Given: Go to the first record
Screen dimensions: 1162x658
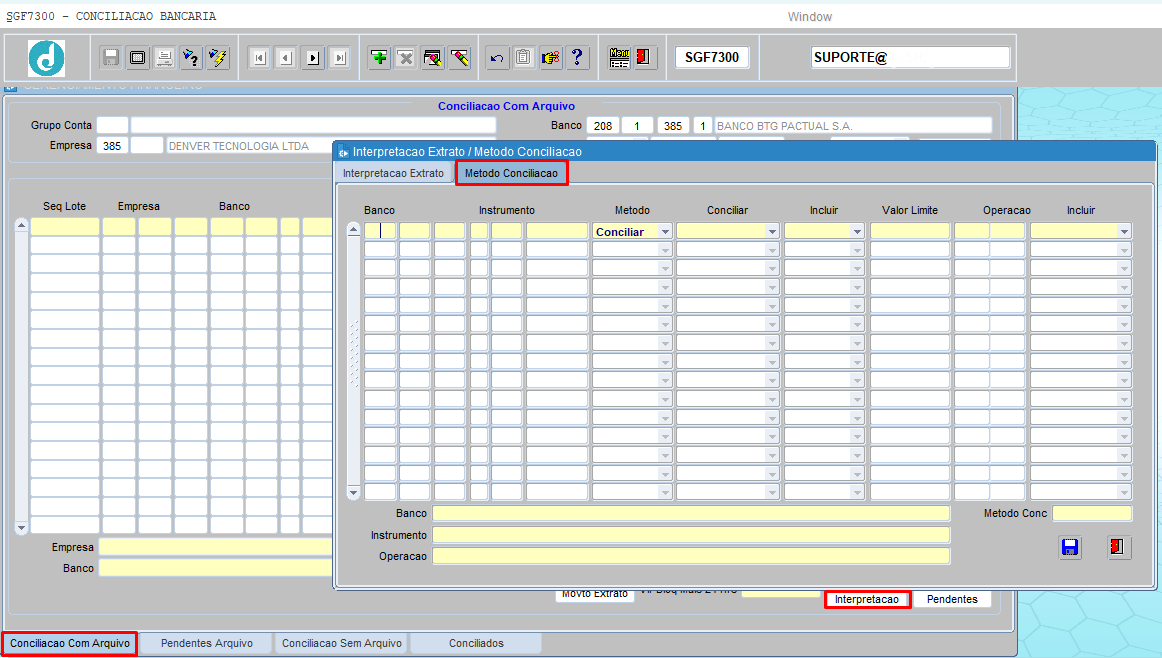Looking at the screenshot, I should click(259, 58).
